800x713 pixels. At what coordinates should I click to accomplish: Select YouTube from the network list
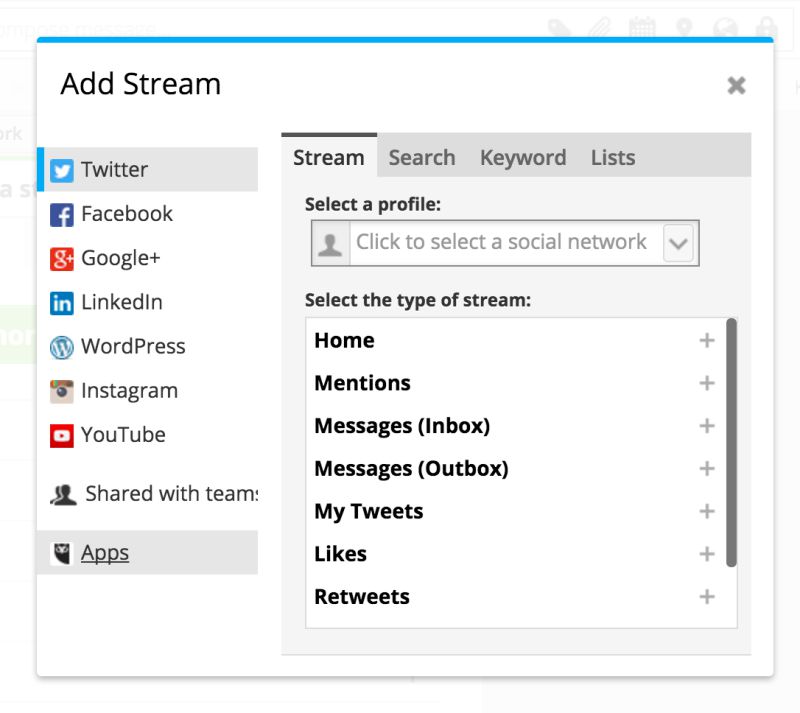click(x=147, y=435)
